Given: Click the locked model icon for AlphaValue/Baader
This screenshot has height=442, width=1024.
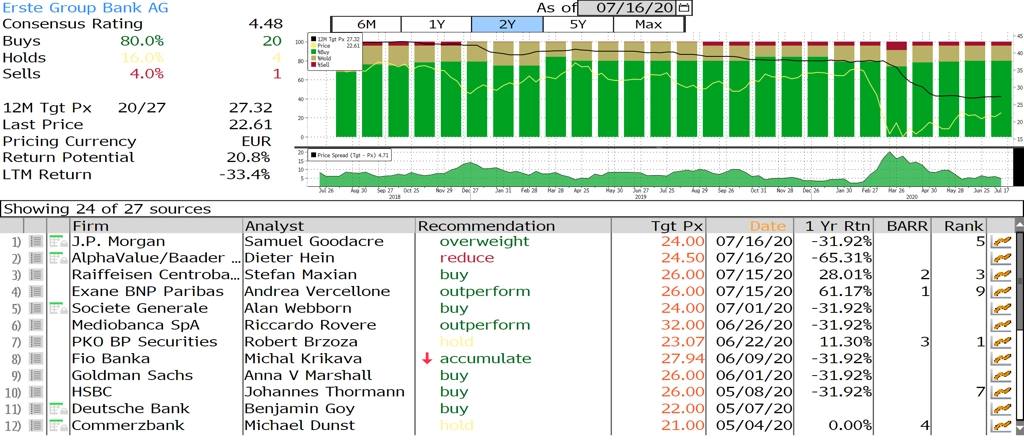Looking at the screenshot, I should click(58, 259).
